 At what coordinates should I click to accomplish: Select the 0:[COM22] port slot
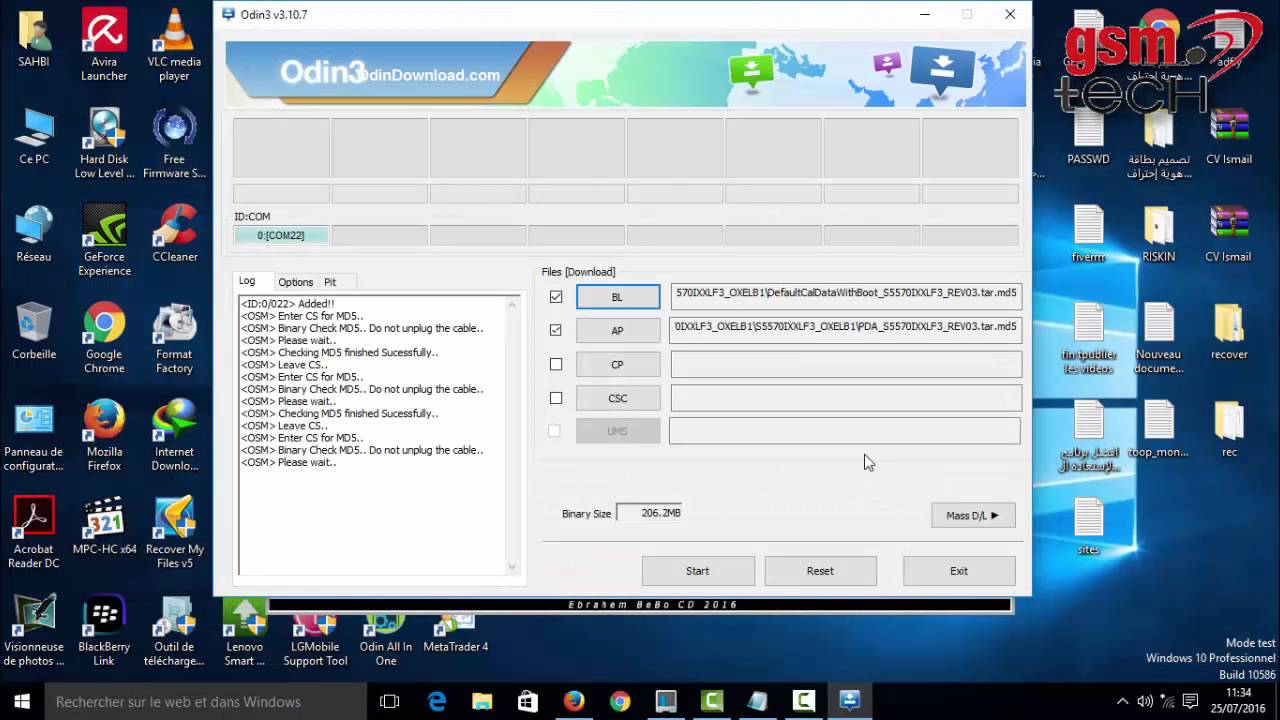point(281,235)
